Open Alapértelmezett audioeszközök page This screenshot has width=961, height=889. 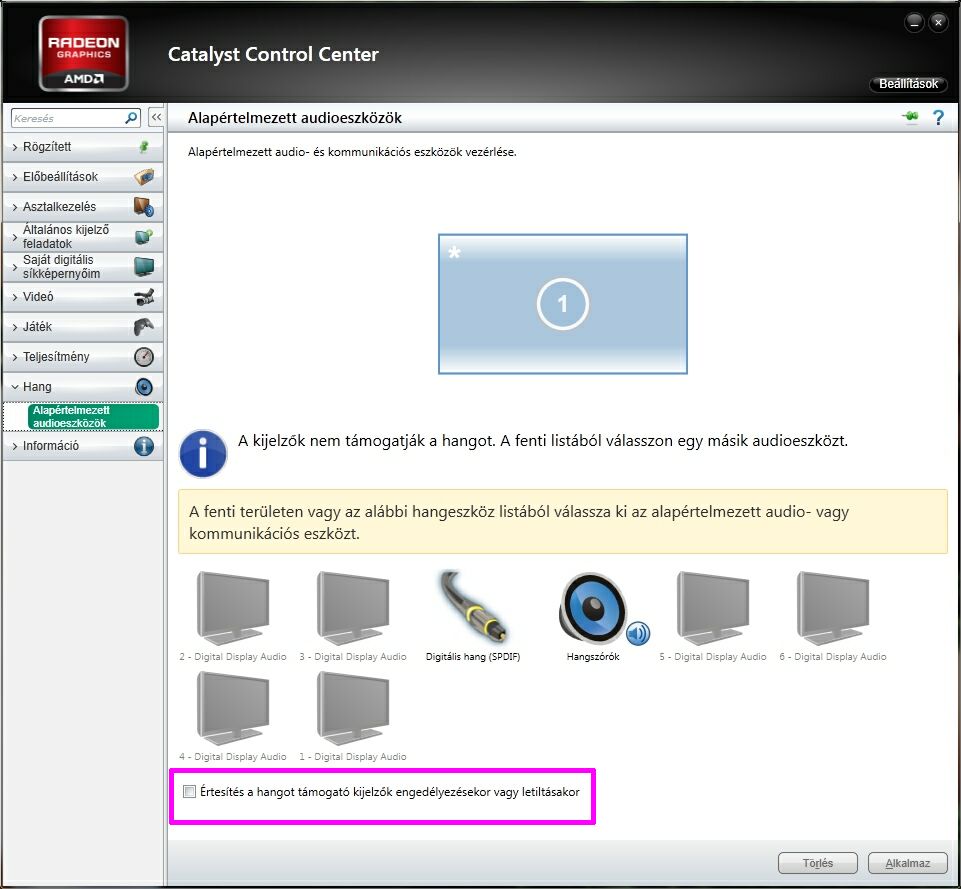[x=93, y=417]
